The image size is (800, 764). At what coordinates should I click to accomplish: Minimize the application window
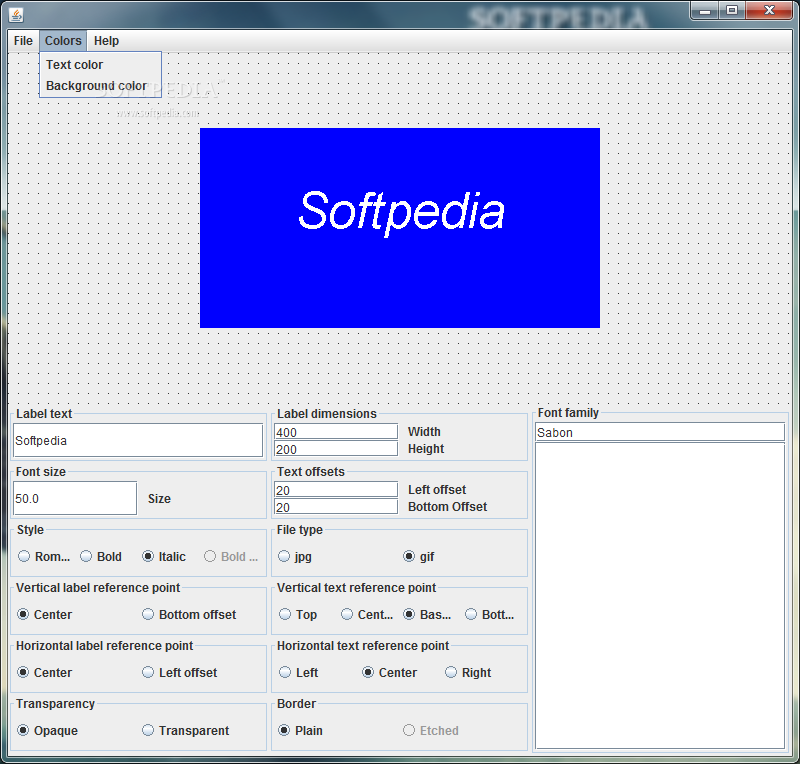(705, 11)
